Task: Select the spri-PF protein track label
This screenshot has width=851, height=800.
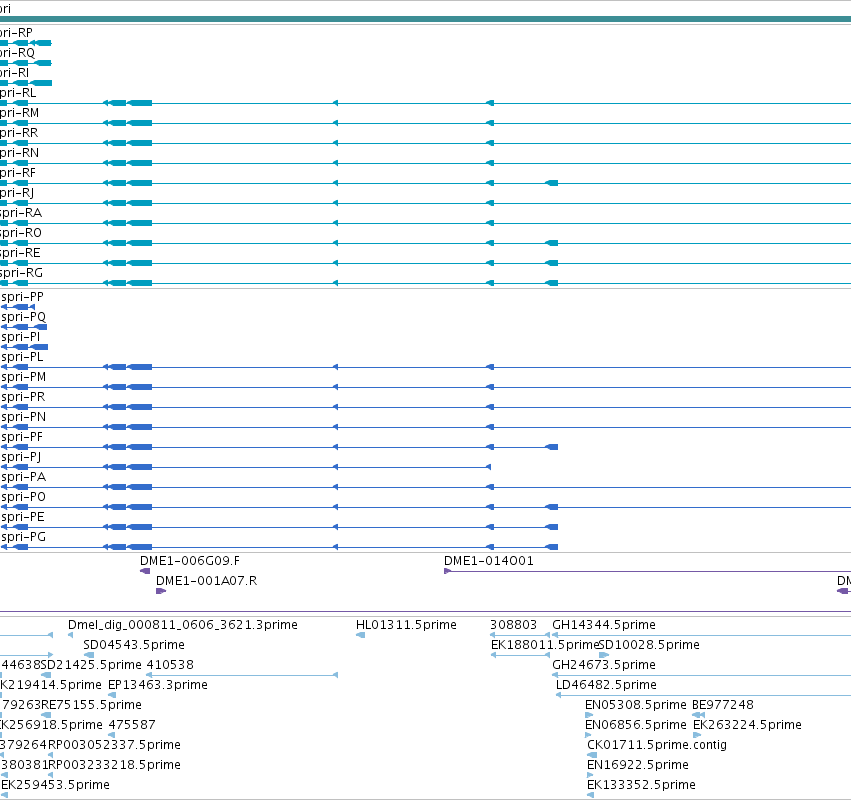Action: coord(22,437)
